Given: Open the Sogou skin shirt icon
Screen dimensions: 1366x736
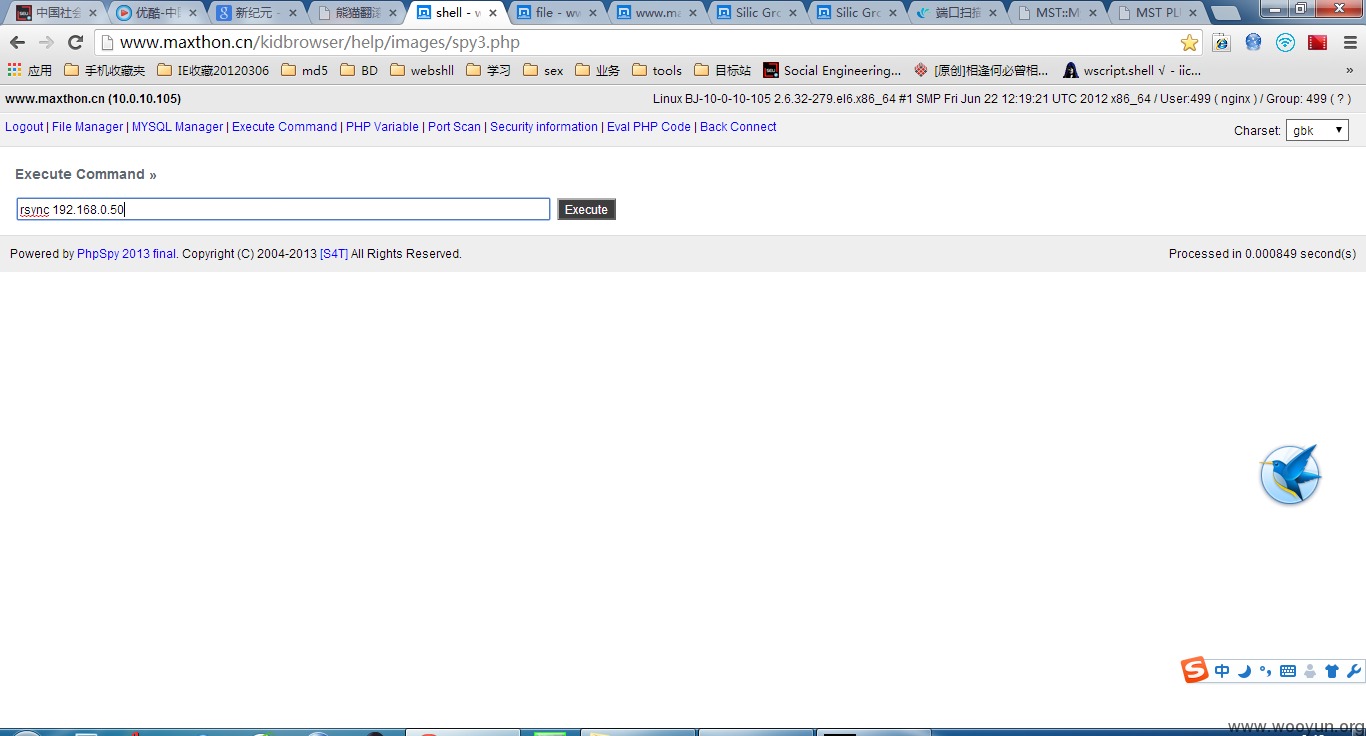Looking at the screenshot, I should click(x=1332, y=671).
